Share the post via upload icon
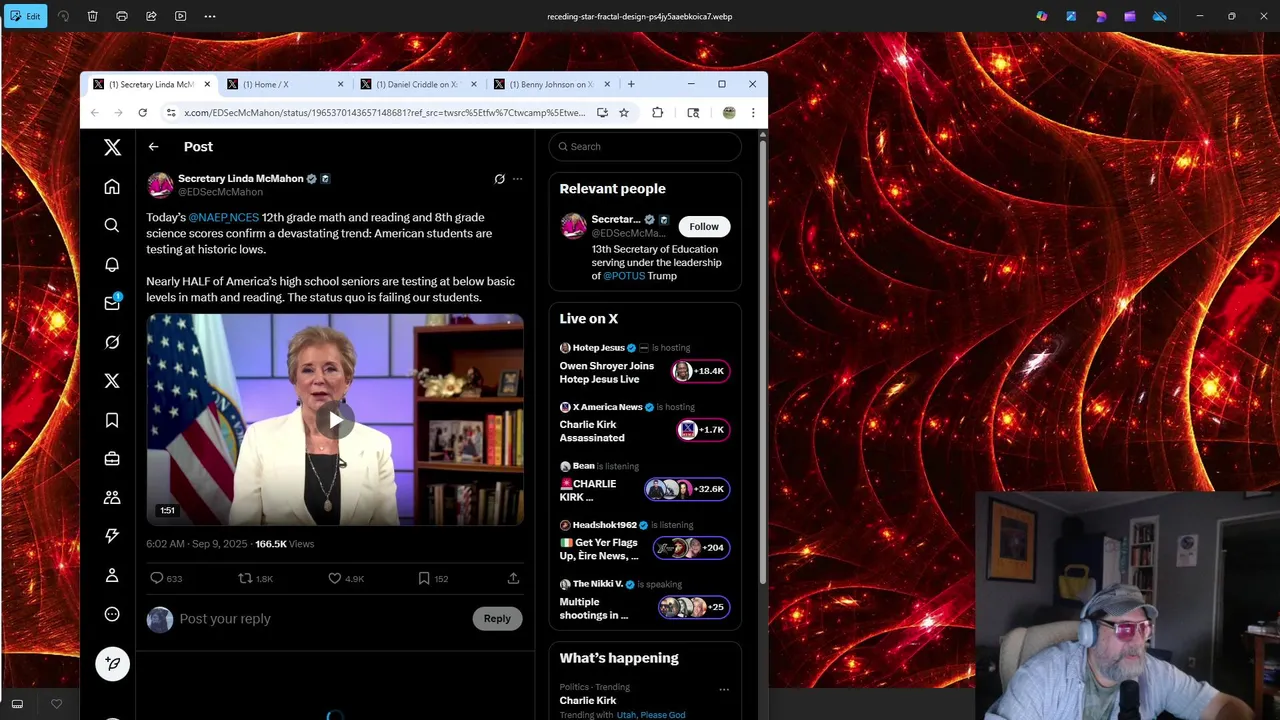The height and width of the screenshot is (720, 1280). click(x=513, y=578)
